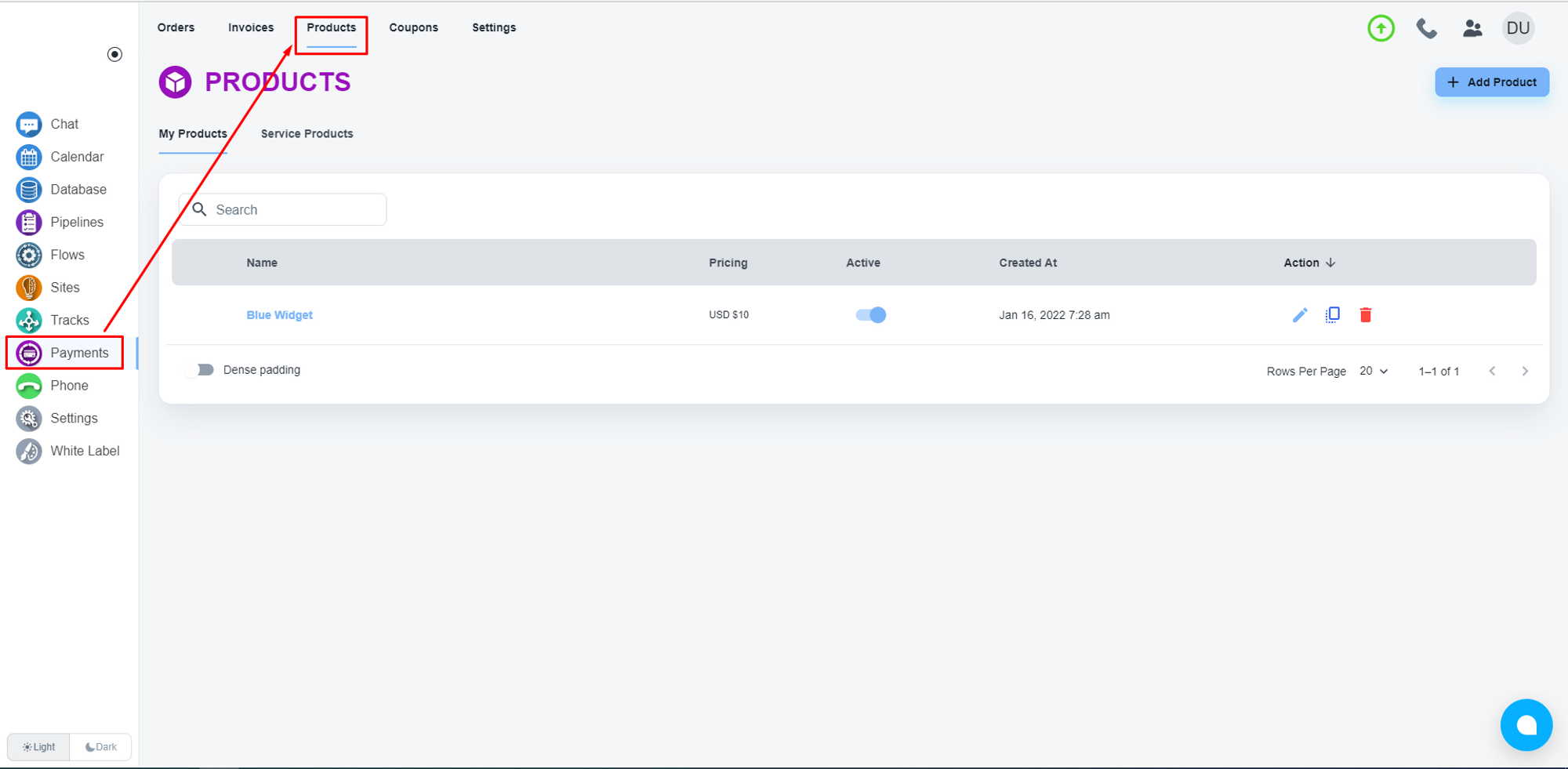The height and width of the screenshot is (769, 1568).
Task: Click the sidebar collapse radio button
Action: 114,54
